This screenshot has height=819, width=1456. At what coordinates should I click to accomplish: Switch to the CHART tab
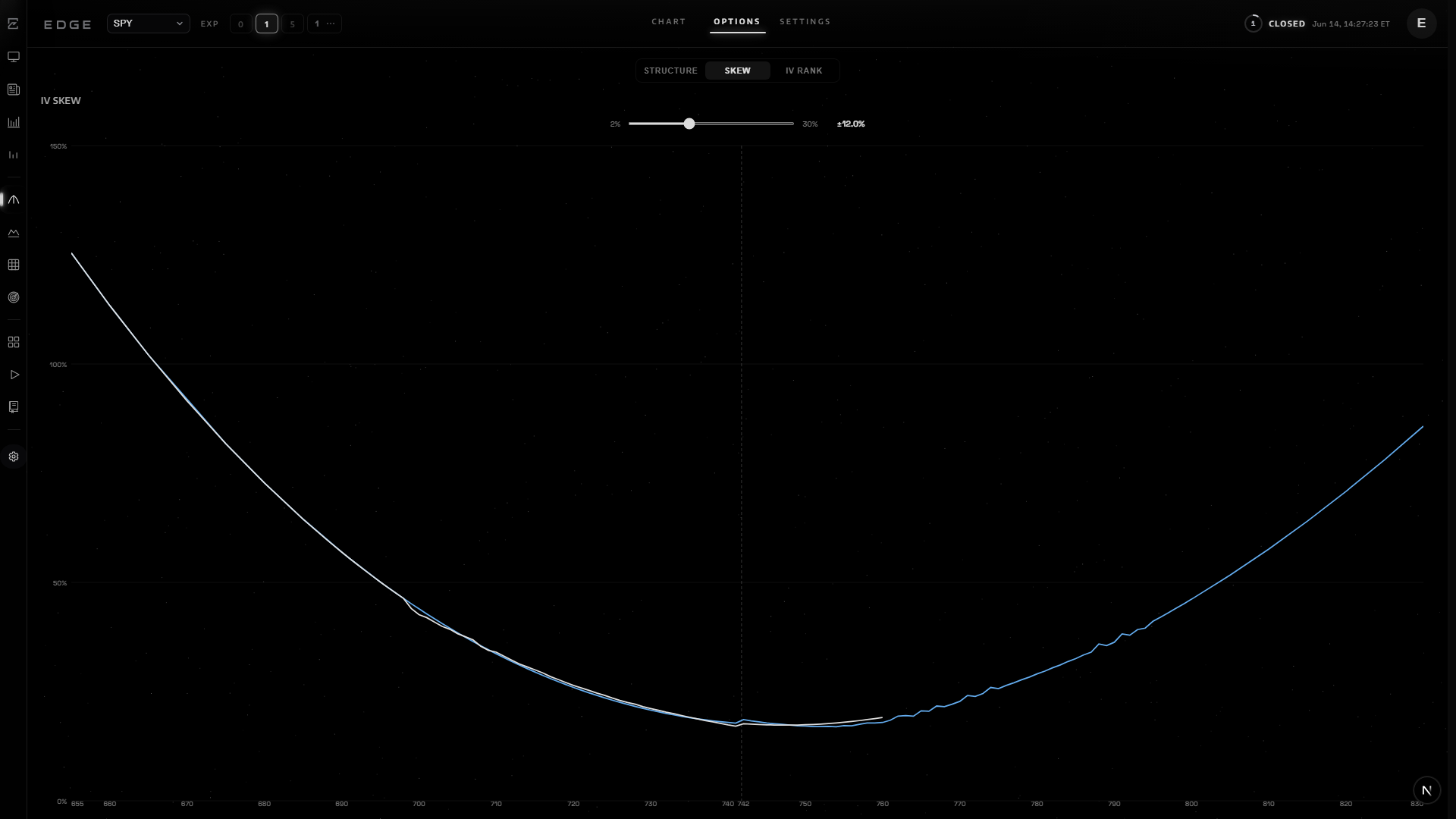click(x=668, y=22)
